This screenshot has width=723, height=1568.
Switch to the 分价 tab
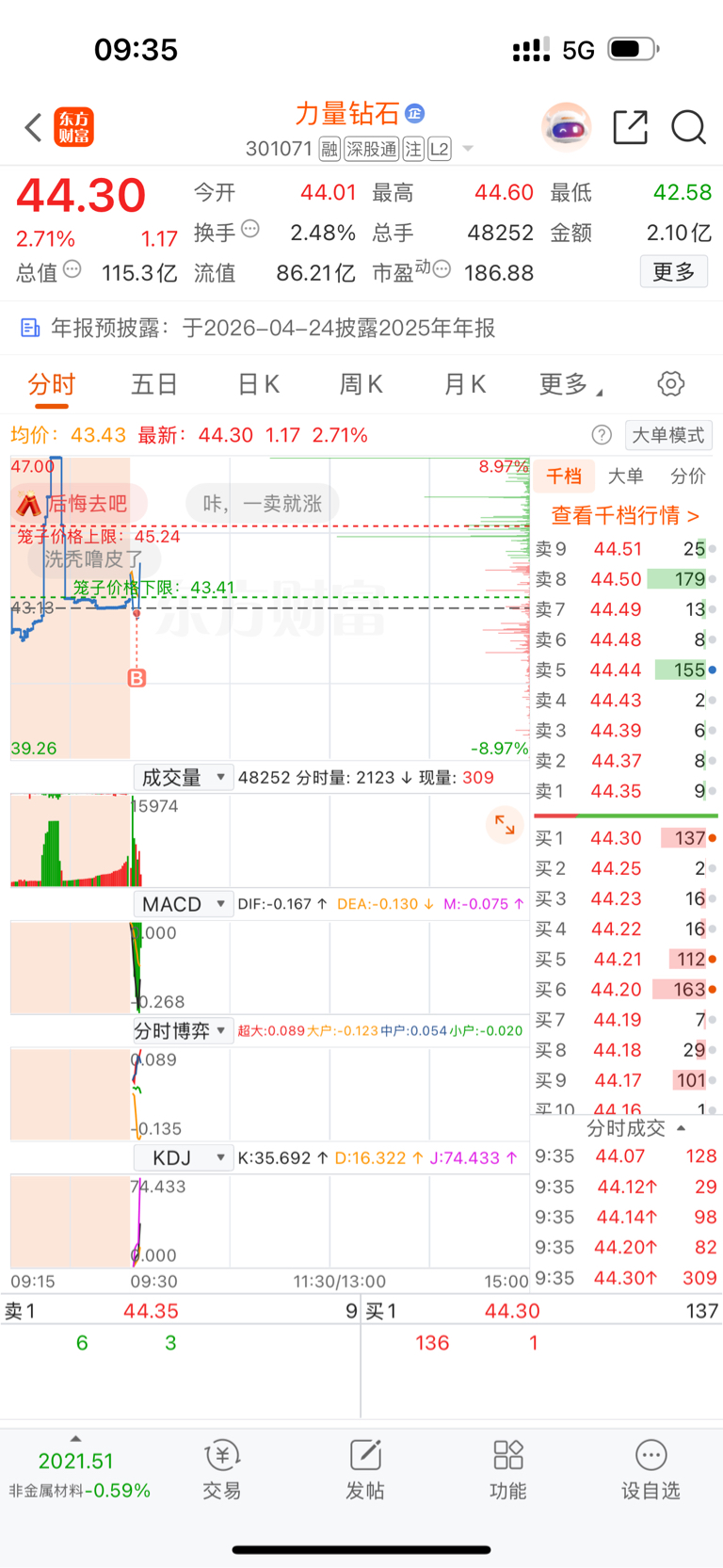click(x=688, y=477)
